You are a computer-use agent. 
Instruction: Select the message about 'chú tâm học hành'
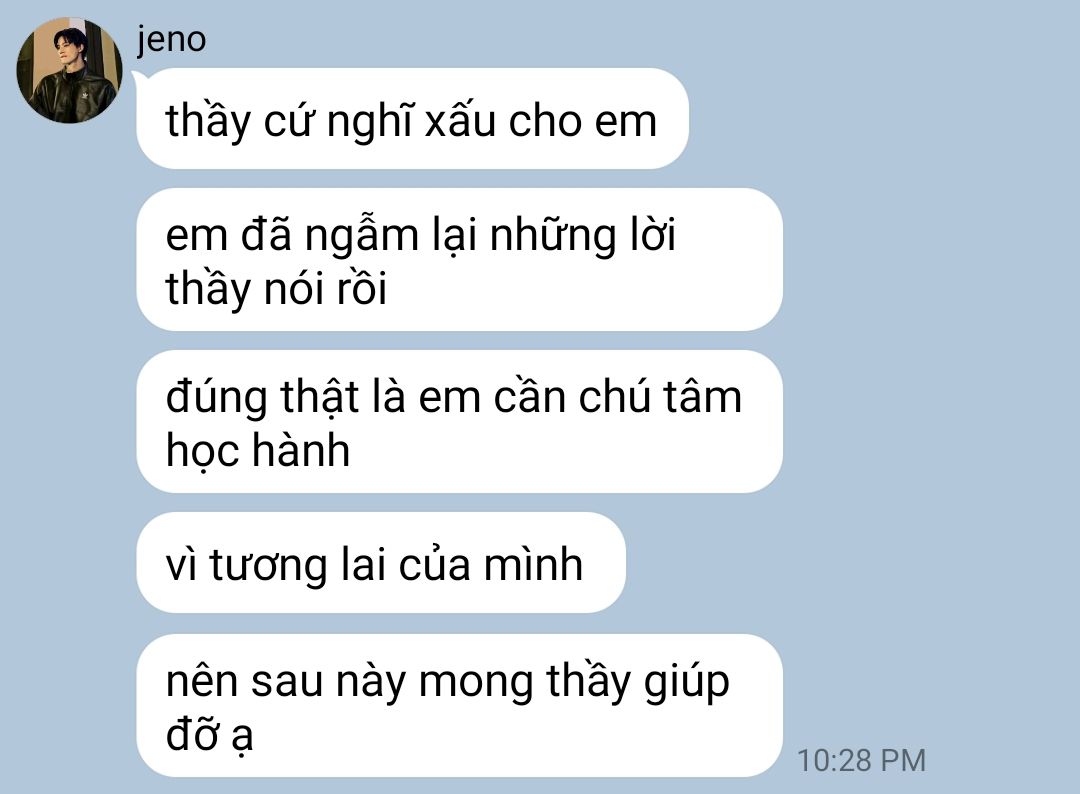coord(459,421)
